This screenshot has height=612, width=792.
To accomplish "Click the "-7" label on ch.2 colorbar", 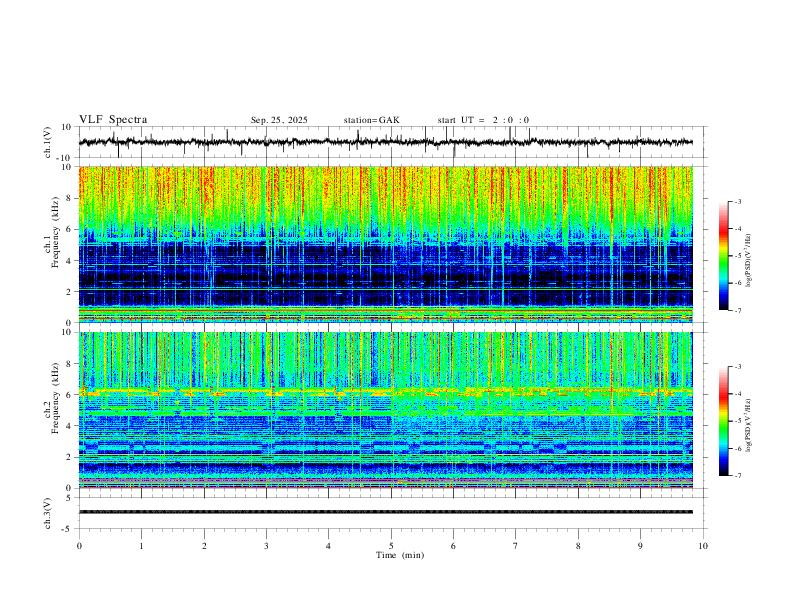I will (x=737, y=475).
